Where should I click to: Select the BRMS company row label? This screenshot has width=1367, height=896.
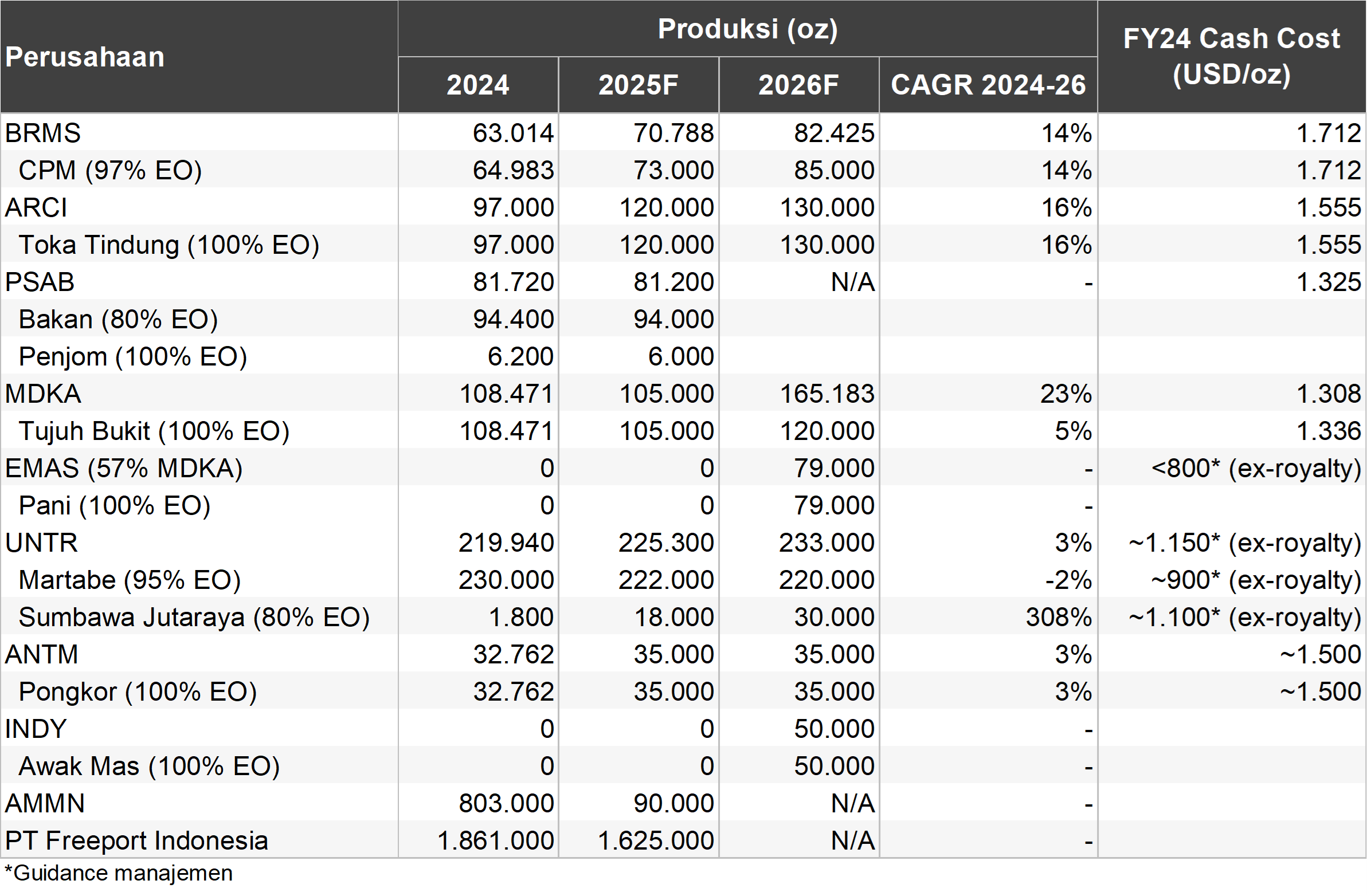pyautogui.click(x=43, y=133)
